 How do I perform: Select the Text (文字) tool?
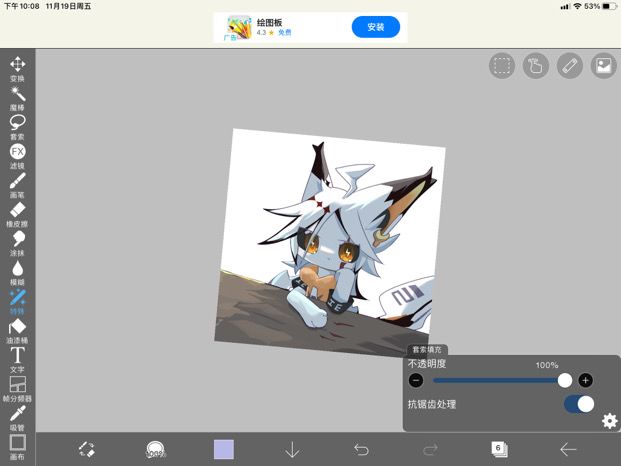click(17, 360)
